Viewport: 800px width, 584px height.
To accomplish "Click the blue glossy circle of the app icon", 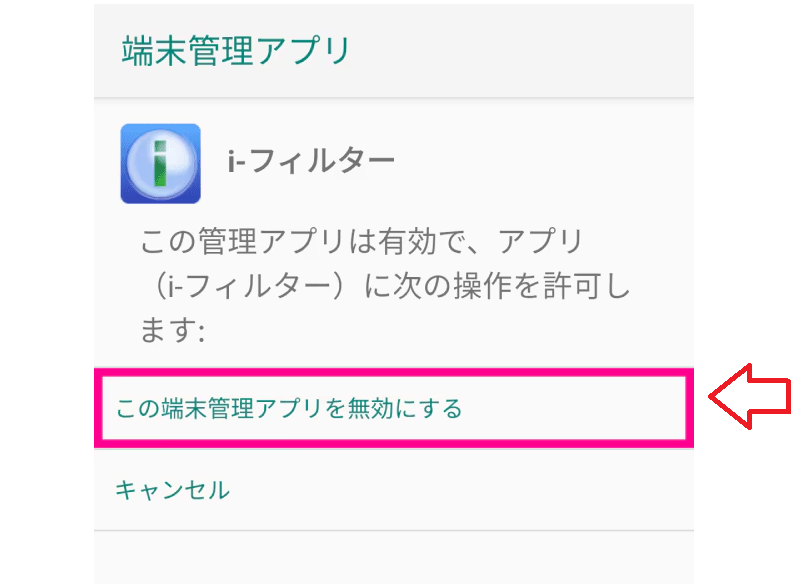I will coord(161,164).
